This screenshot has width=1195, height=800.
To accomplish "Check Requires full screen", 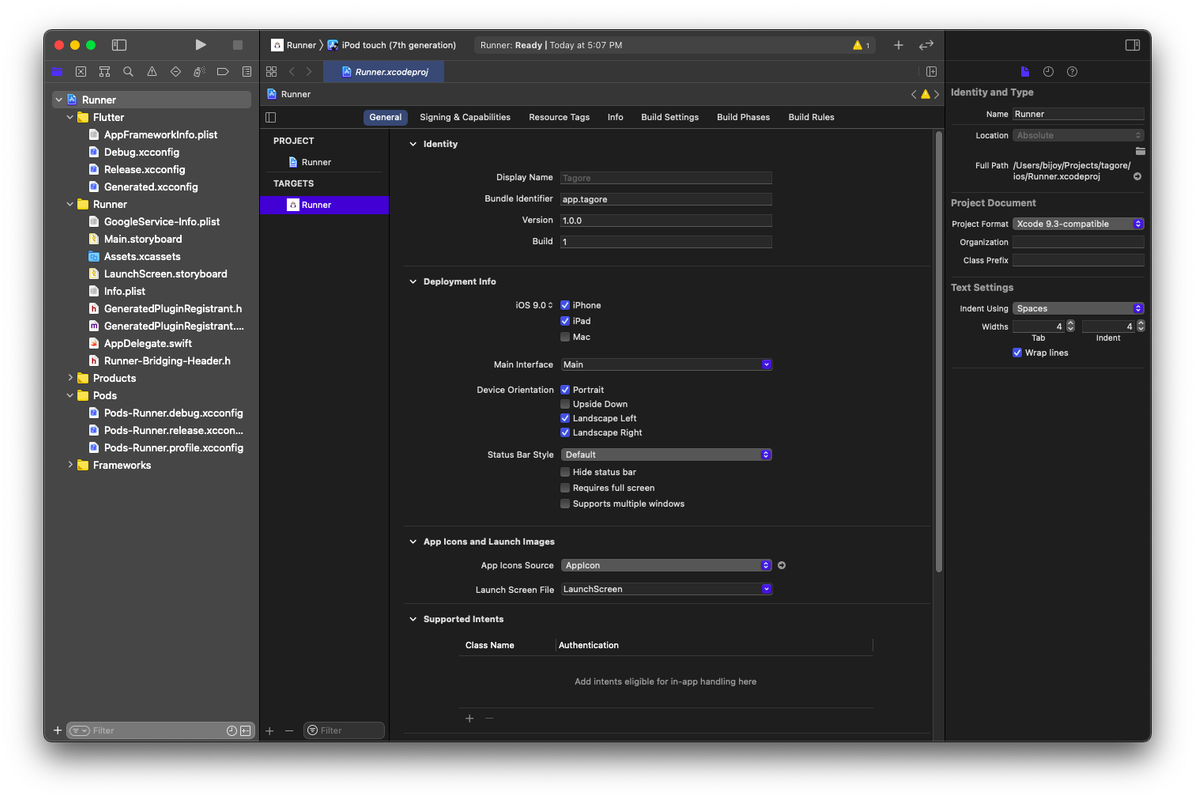I will tap(565, 488).
